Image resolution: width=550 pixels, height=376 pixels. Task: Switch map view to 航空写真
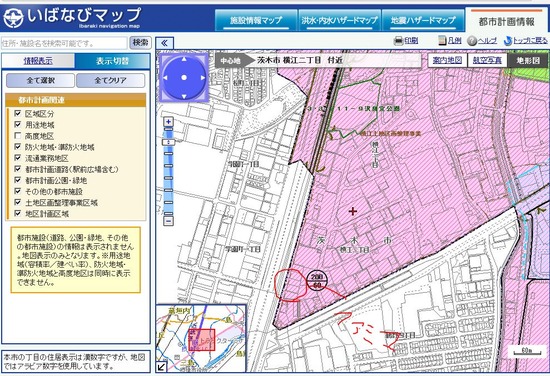coord(487,61)
